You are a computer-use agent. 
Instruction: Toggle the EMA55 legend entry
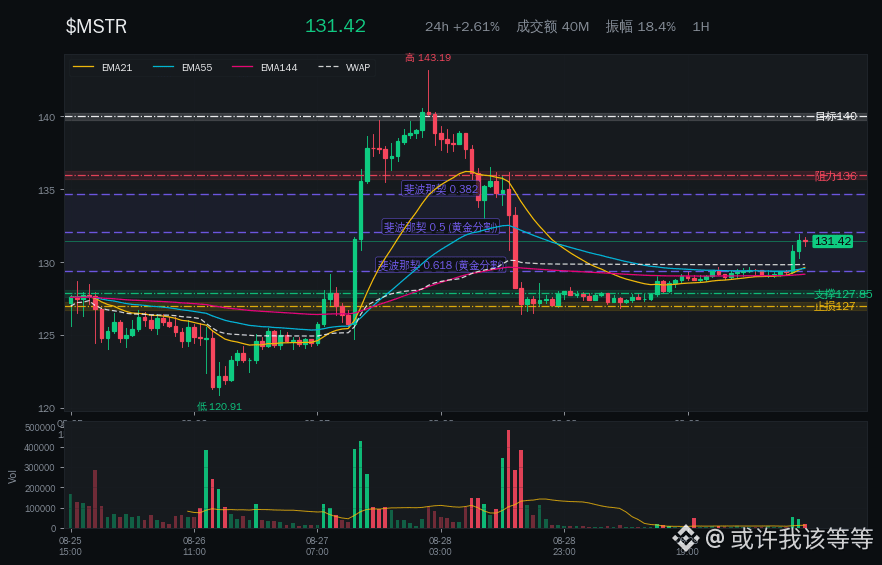[183, 68]
